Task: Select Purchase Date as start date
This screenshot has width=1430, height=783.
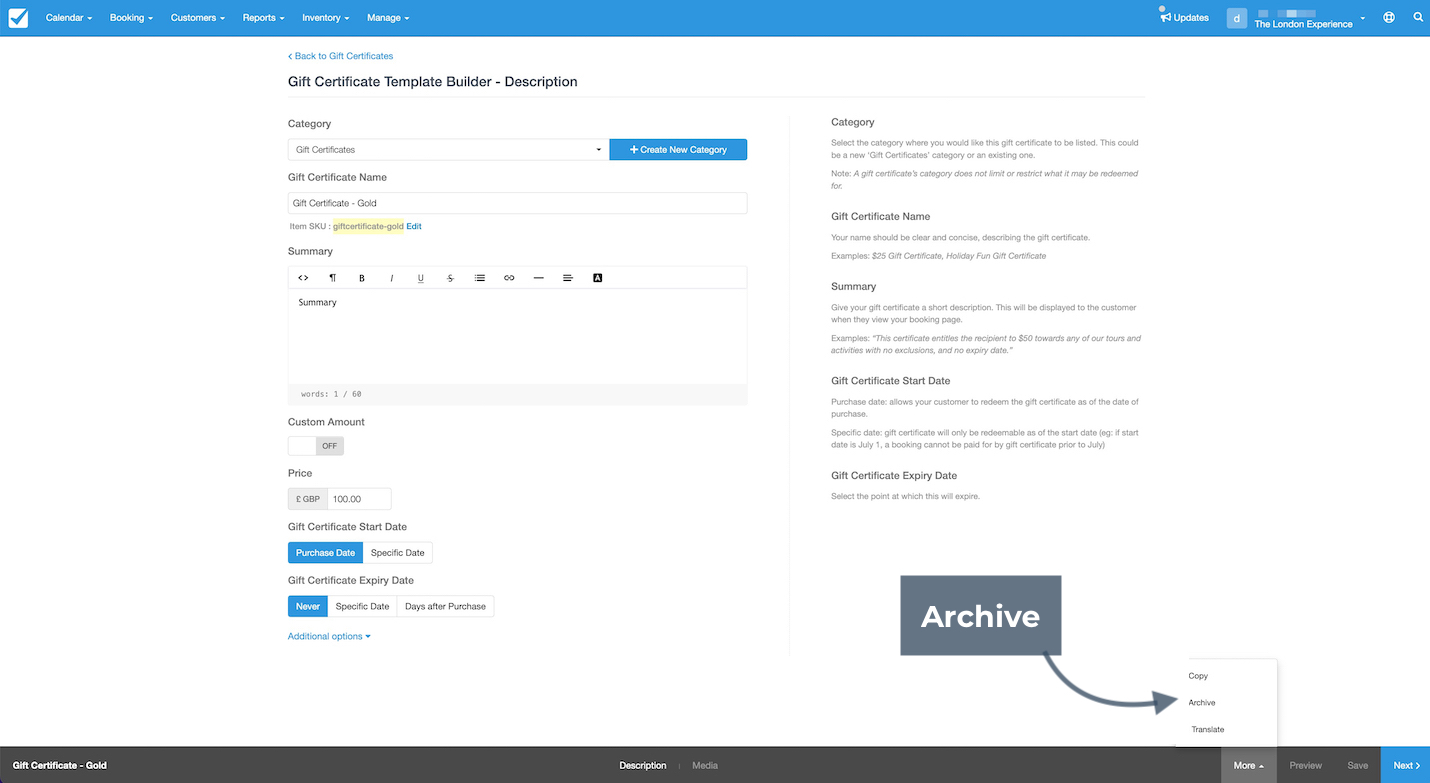Action: (325, 553)
